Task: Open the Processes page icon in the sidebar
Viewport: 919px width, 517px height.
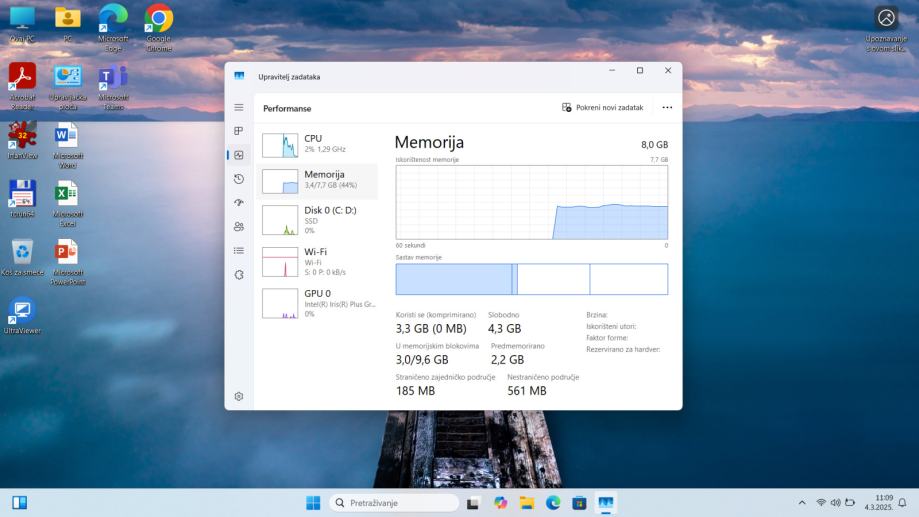Action: (239, 131)
